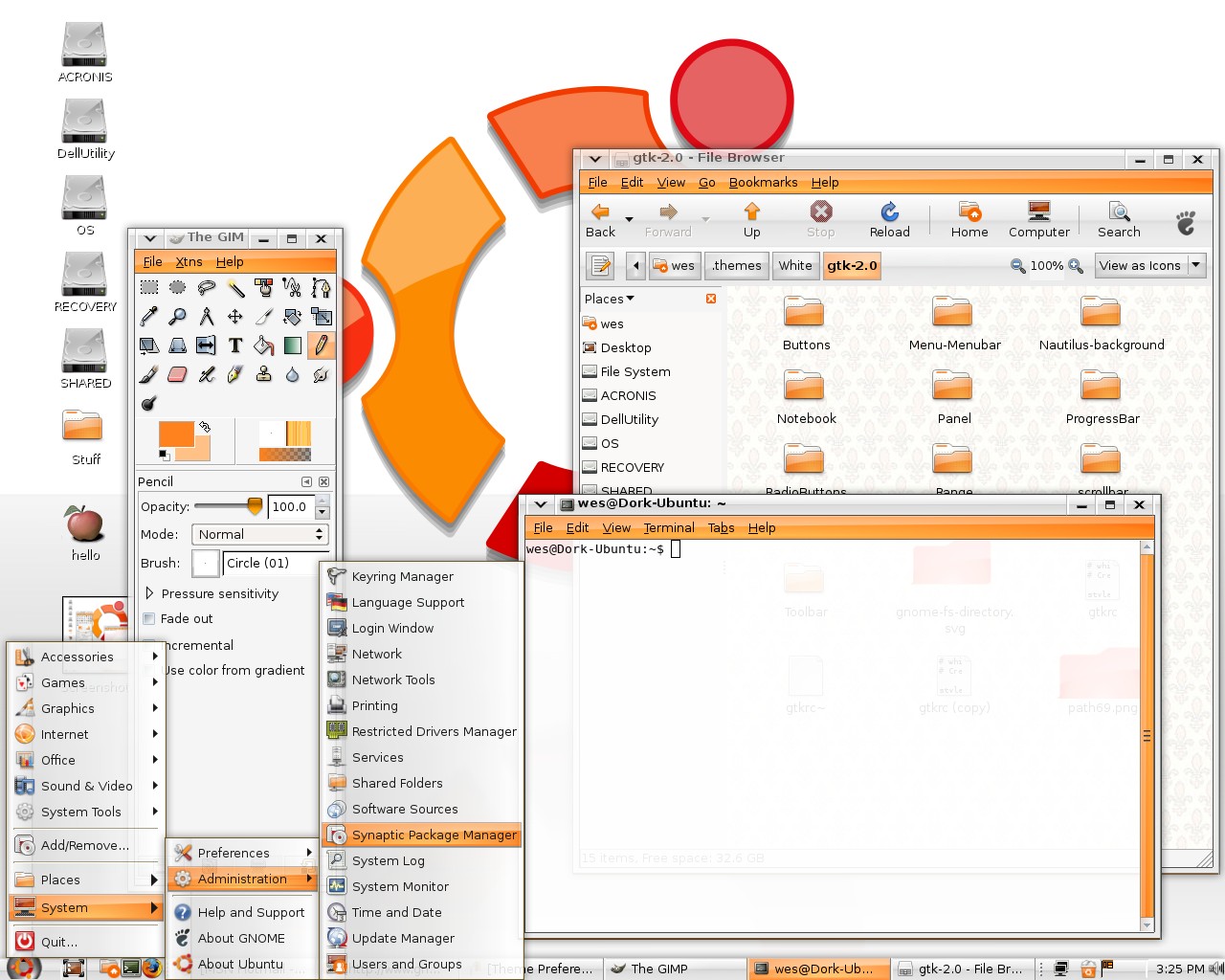1225x980 pixels.
Task: Open Bookmarks menu in File Browser
Action: (x=763, y=182)
